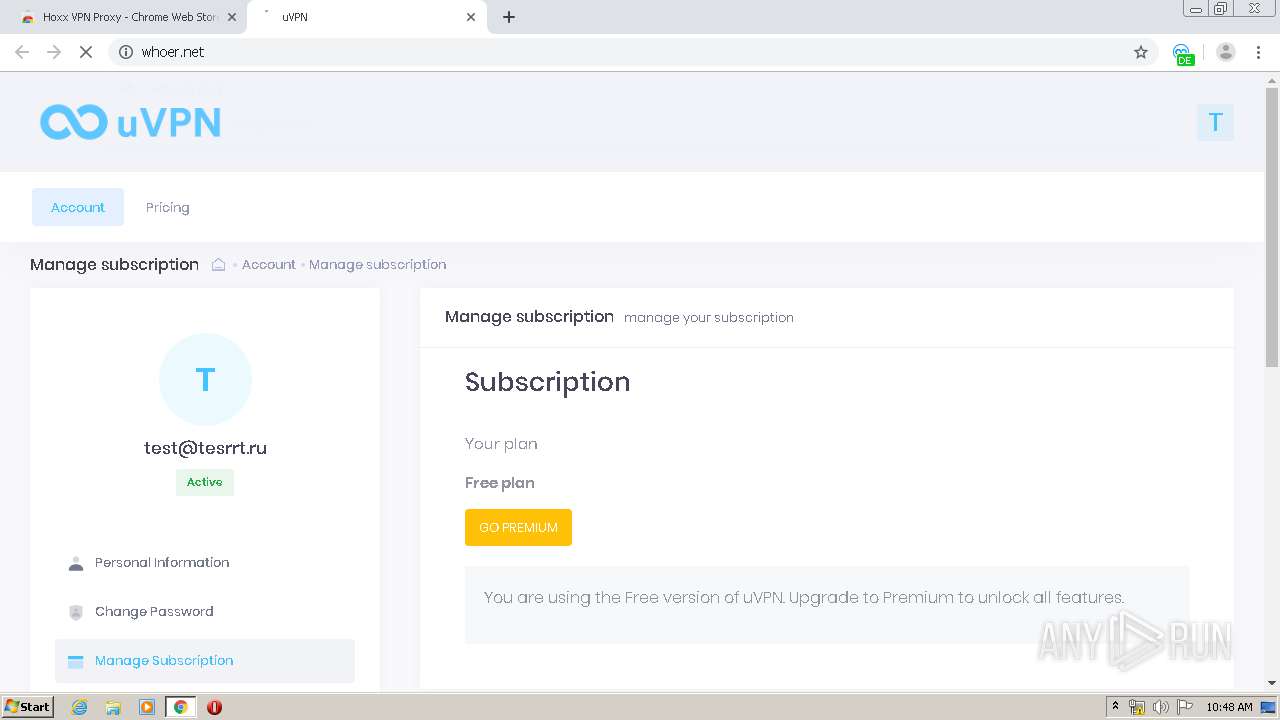Click the GO PREMIUM button
The height and width of the screenshot is (720, 1280).
click(518, 528)
